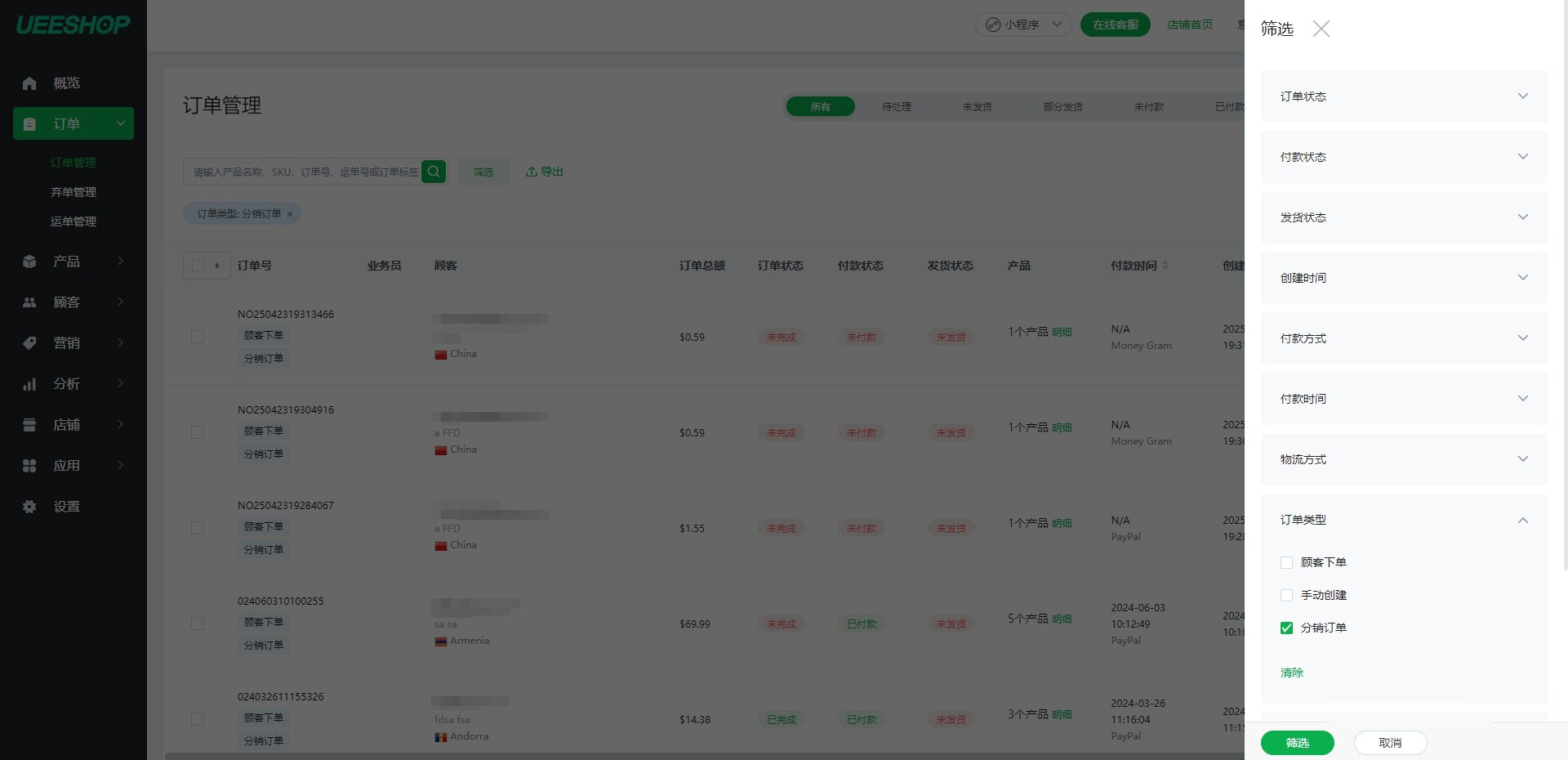This screenshot has height=760, width=1568.
Task: Click the 店铺 store icon in sidebar
Action: coord(29,425)
